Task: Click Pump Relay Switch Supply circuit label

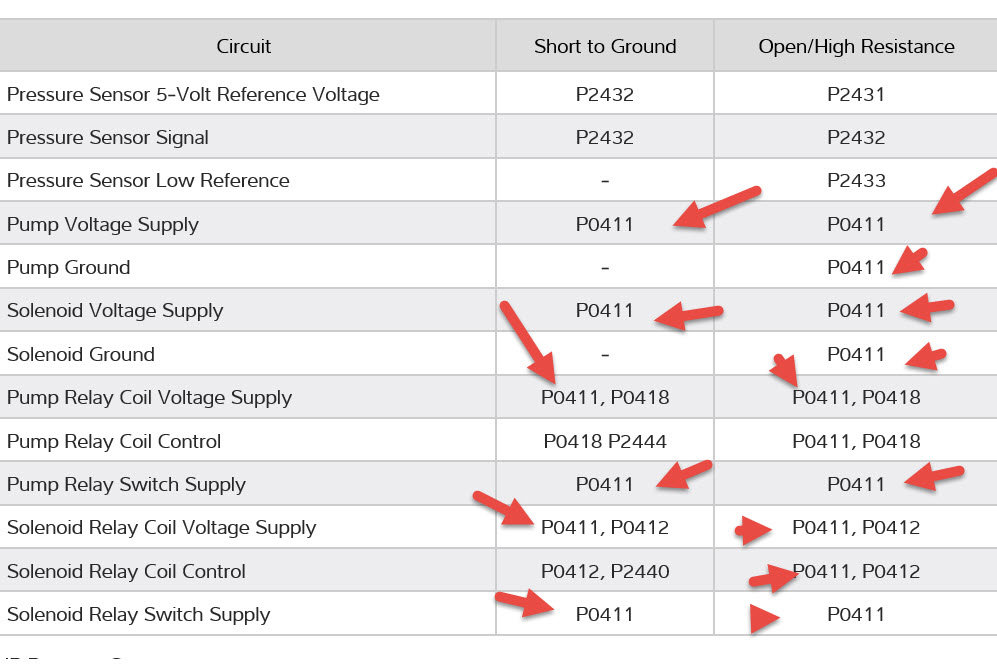Action: point(126,485)
